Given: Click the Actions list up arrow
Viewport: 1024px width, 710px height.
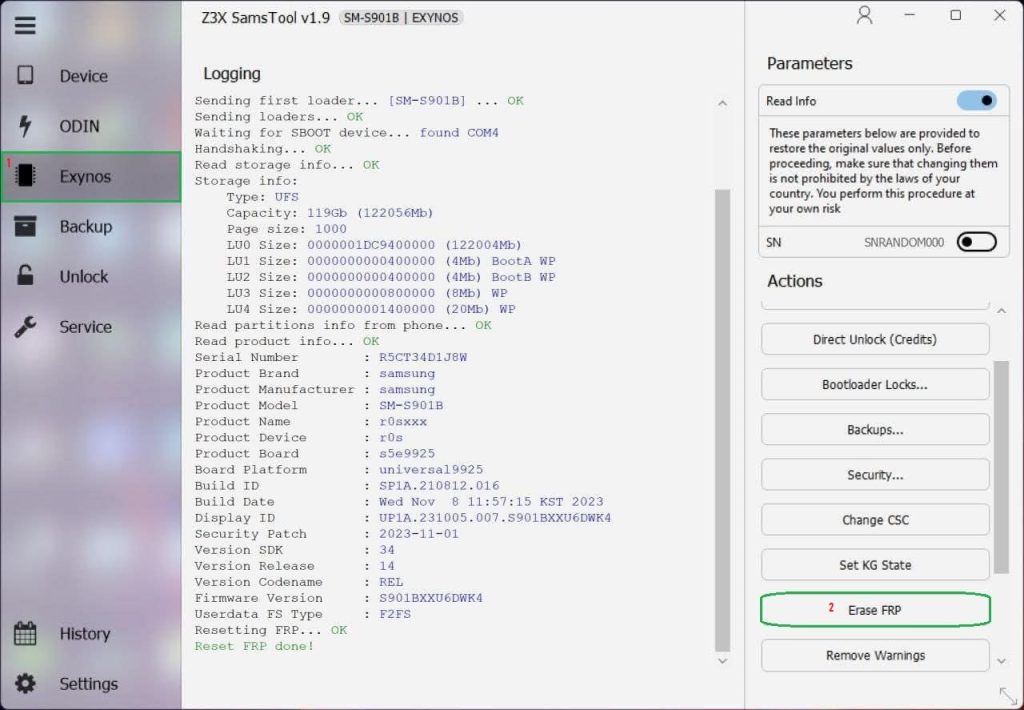Looking at the screenshot, I should 1002,311.
